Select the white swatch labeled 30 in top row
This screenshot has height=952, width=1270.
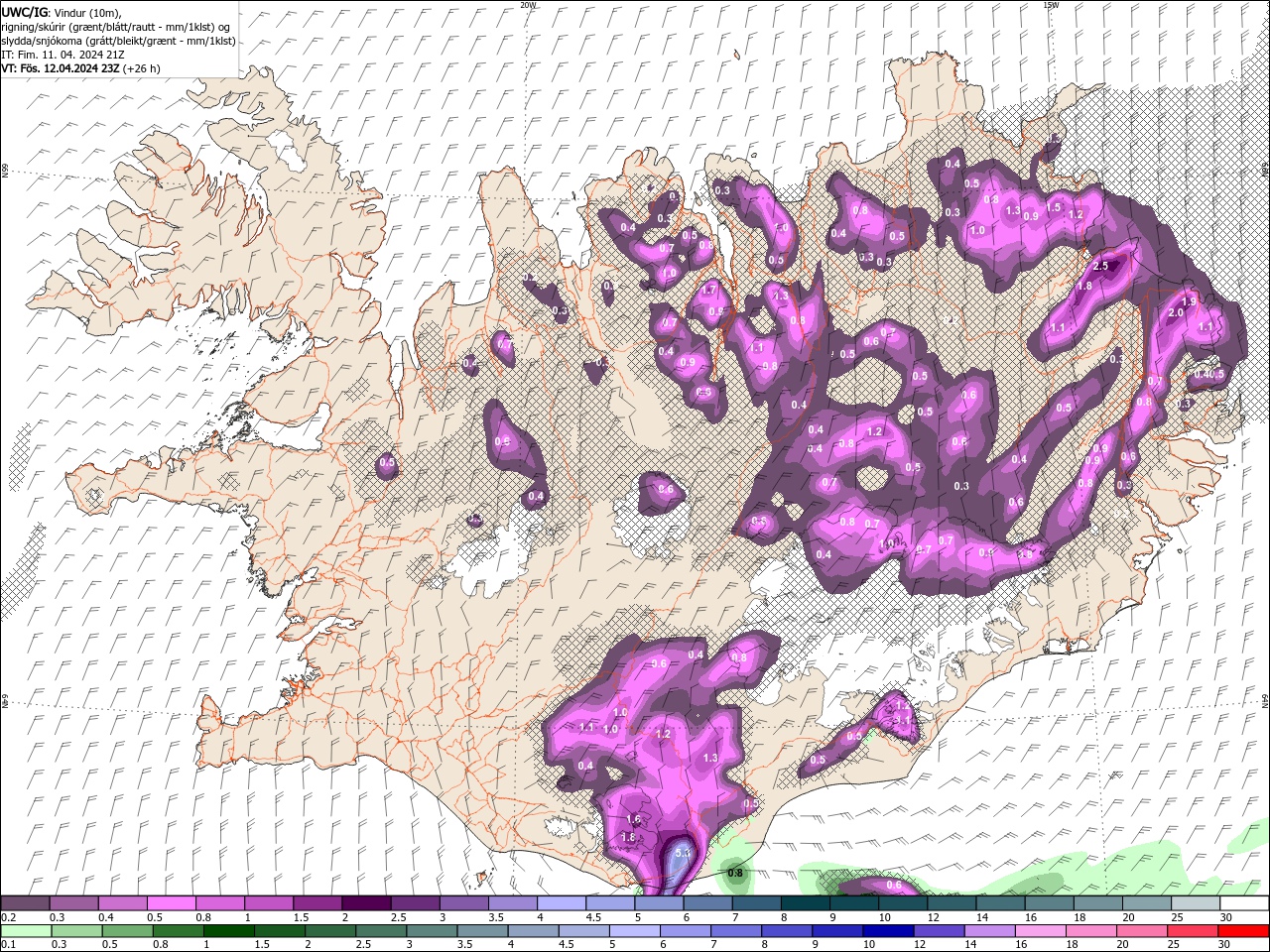tap(1244, 903)
